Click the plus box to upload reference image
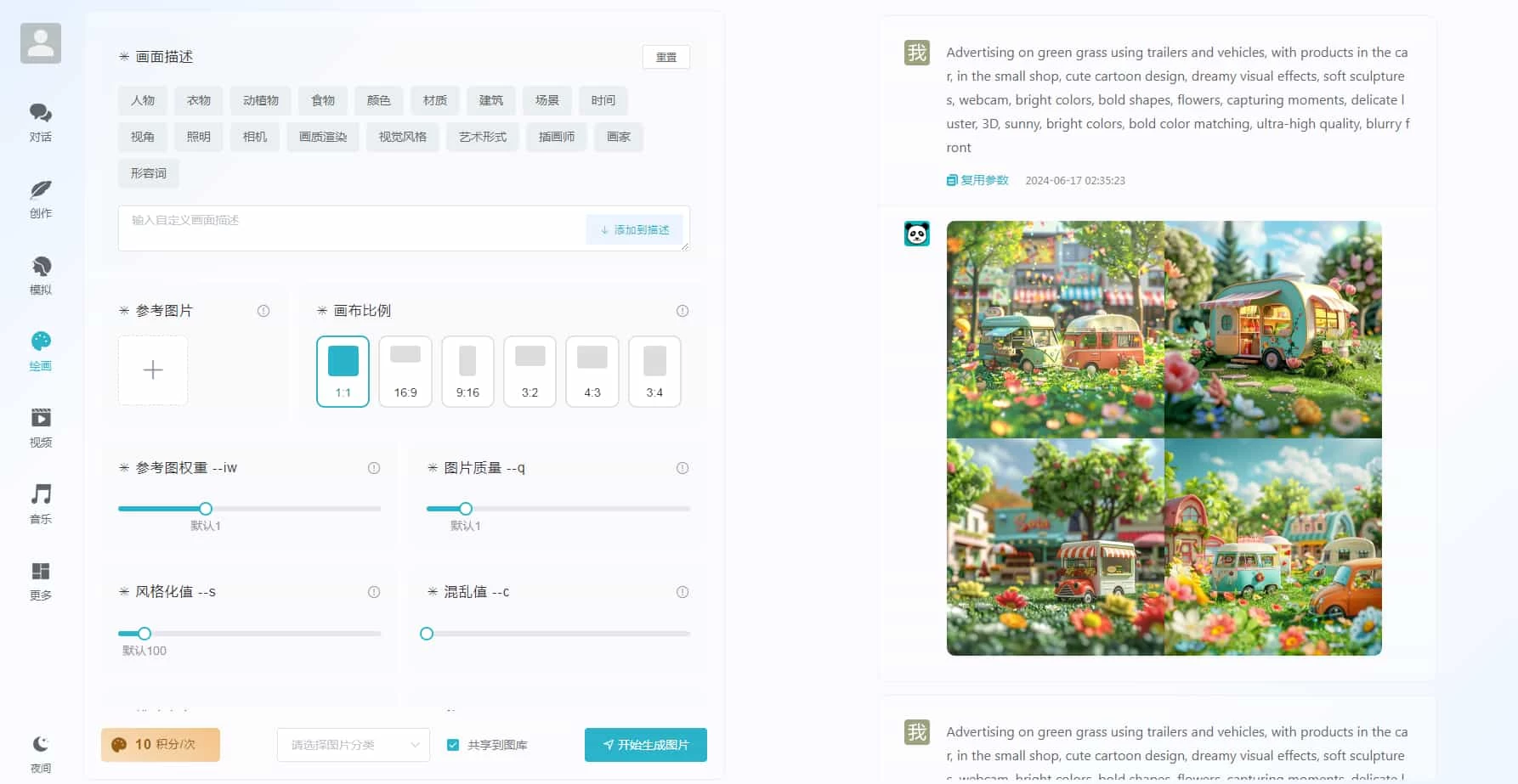The width and height of the screenshot is (1518, 784). click(x=152, y=370)
